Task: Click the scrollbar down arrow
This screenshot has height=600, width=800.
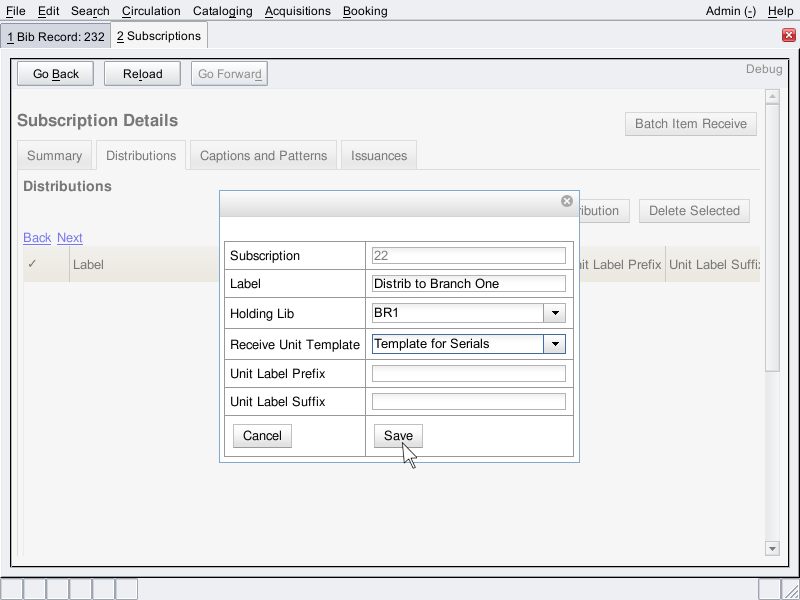Action: (x=771, y=548)
